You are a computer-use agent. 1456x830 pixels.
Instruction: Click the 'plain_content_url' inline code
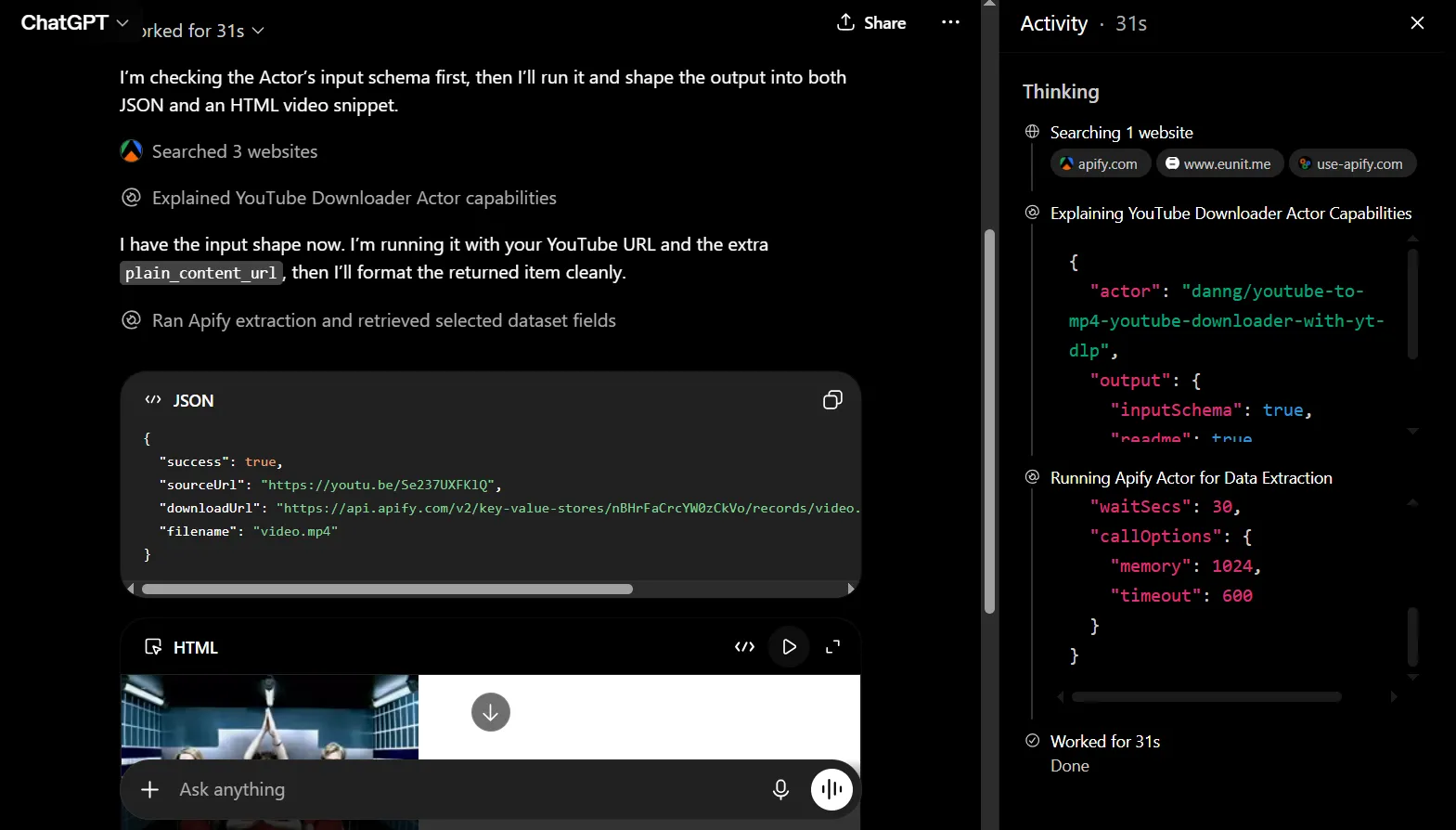click(200, 273)
